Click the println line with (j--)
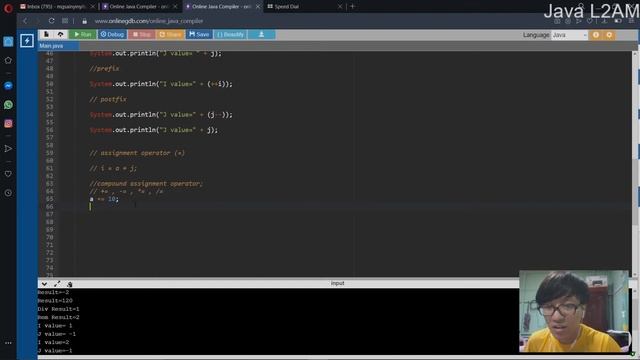 tap(161, 115)
